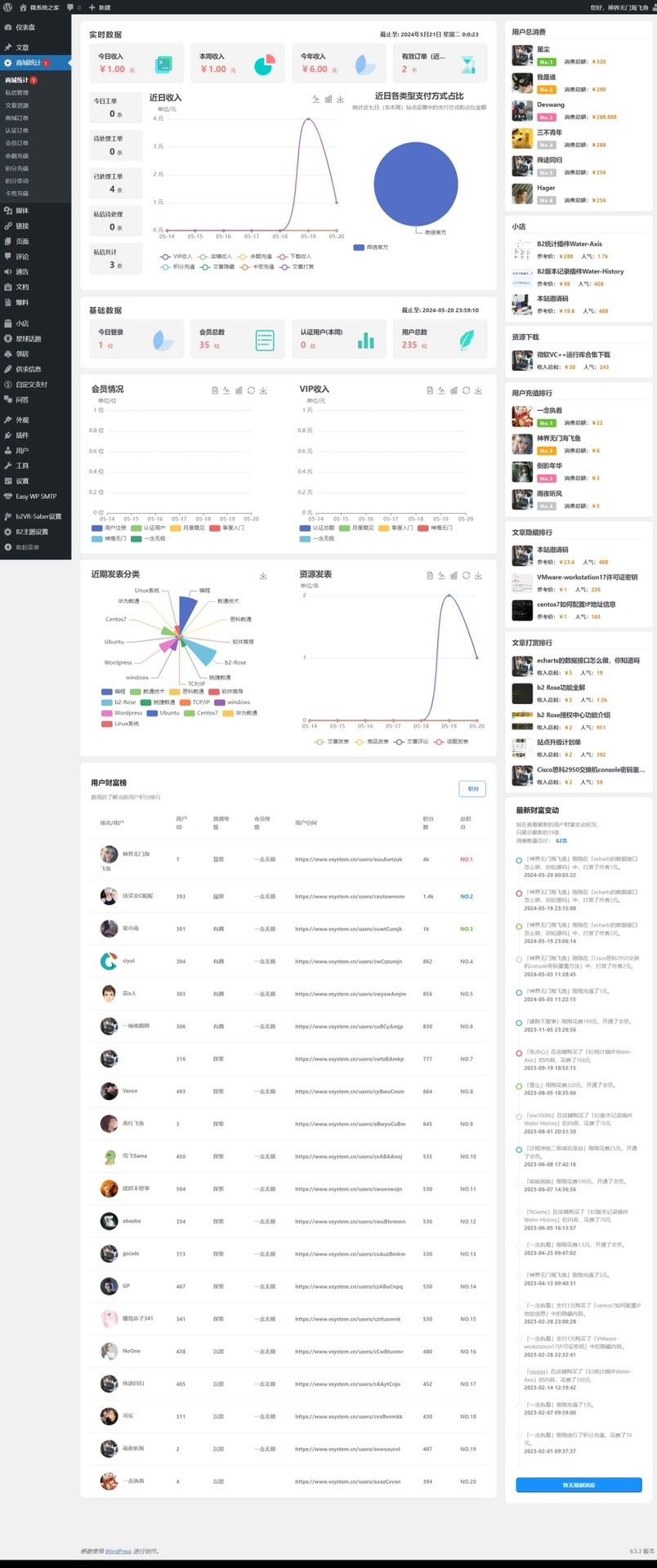Click the terminal icon on 今日收入 card
The width and height of the screenshot is (657, 1568).
point(163,64)
